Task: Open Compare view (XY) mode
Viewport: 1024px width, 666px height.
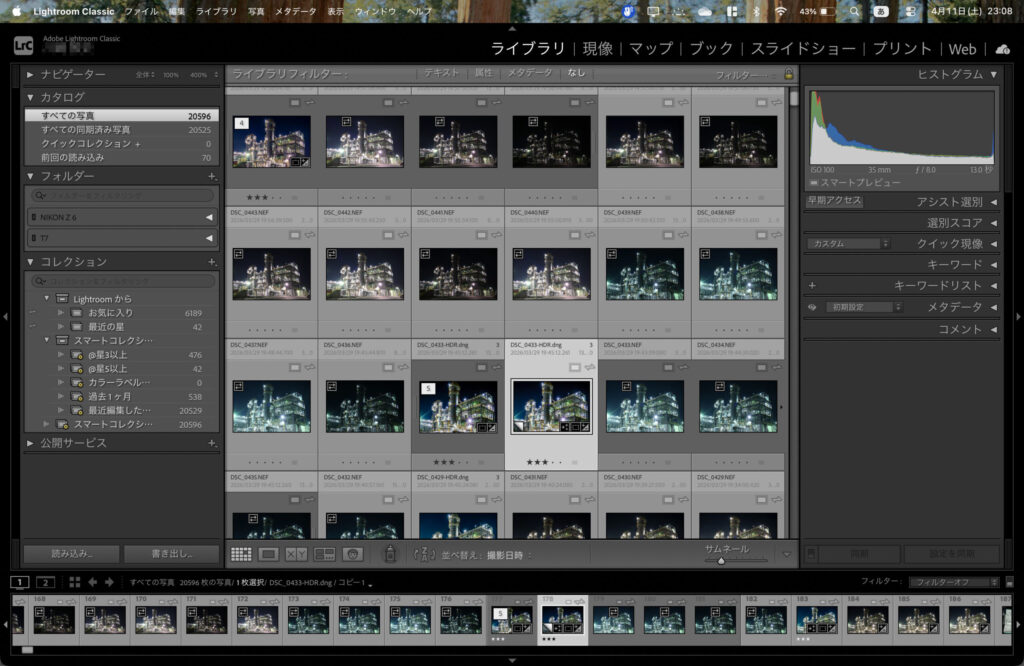Action: (296, 554)
